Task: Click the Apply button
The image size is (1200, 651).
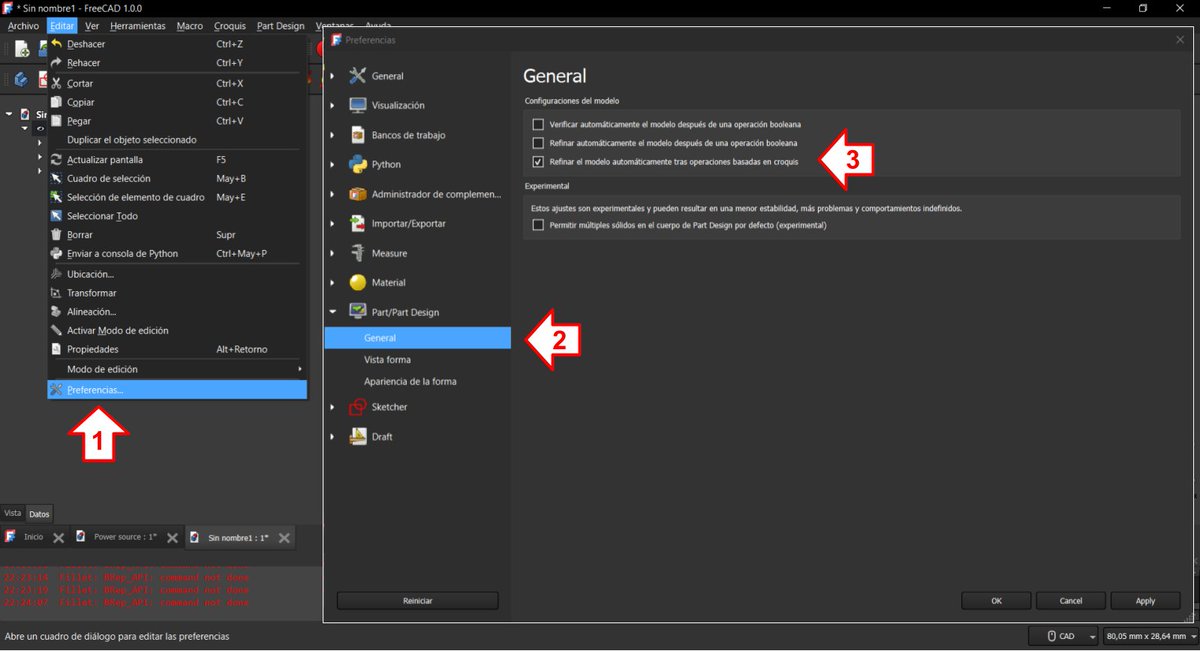Action: click(1145, 601)
